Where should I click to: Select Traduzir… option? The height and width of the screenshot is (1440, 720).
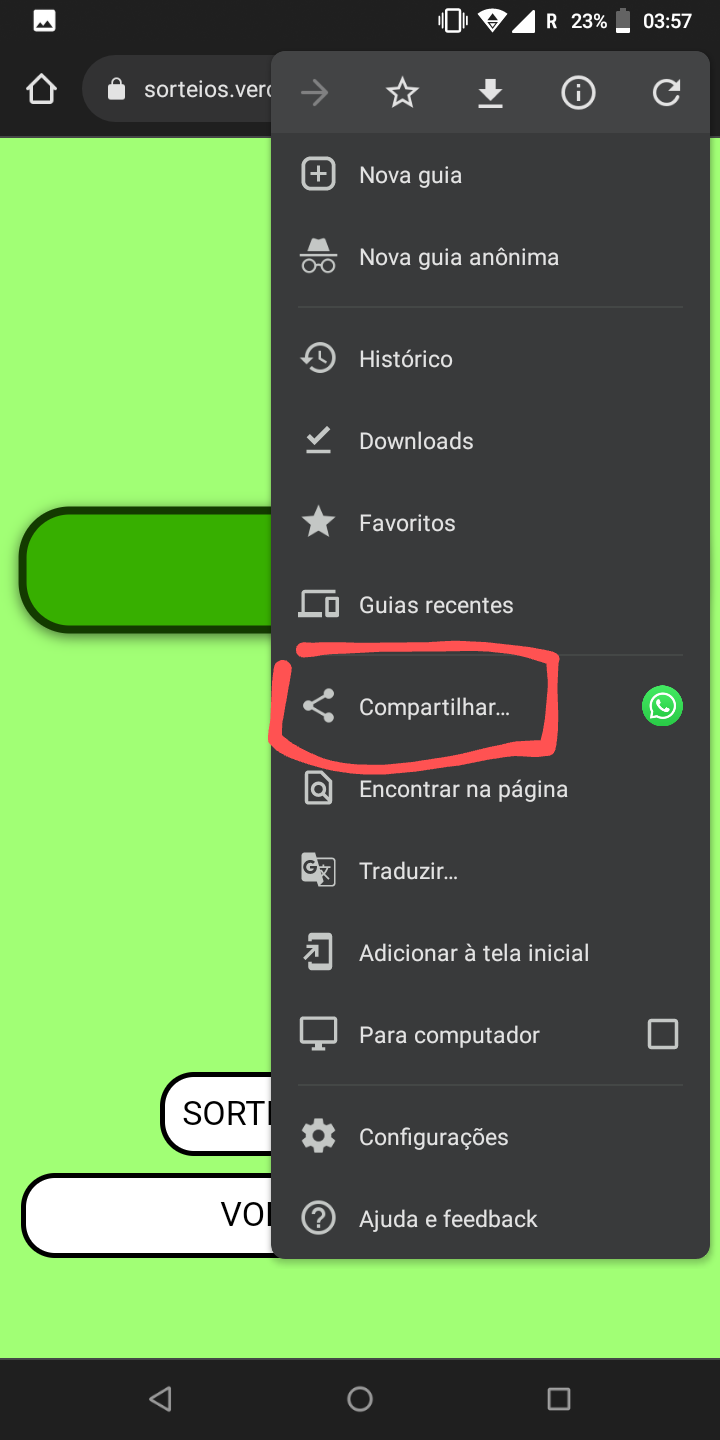point(490,871)
